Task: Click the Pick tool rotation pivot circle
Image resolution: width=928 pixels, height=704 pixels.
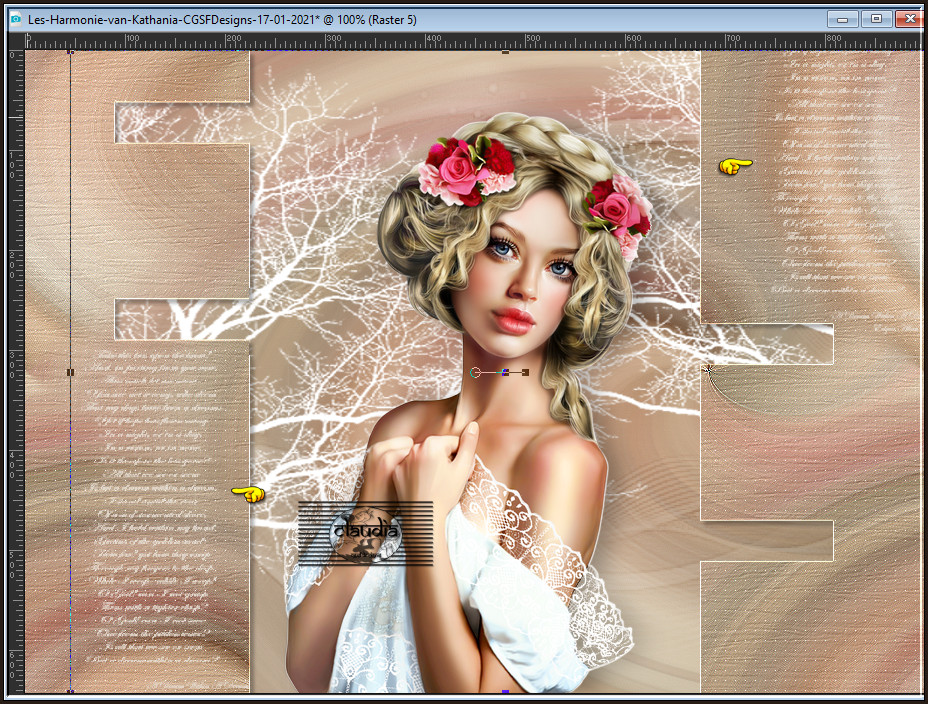Action: point(475,372)
